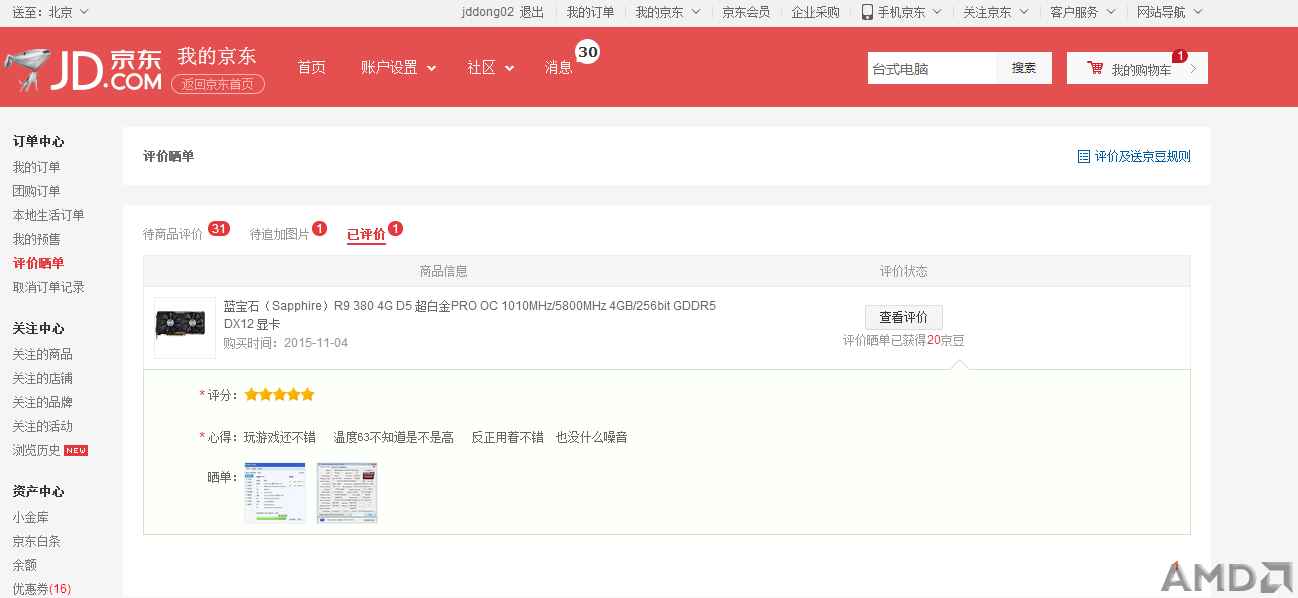The height and width of the screenshot is (598, 1298).
Task: Open the 社区 dropdown menu
Action: [x=491, y=67]
